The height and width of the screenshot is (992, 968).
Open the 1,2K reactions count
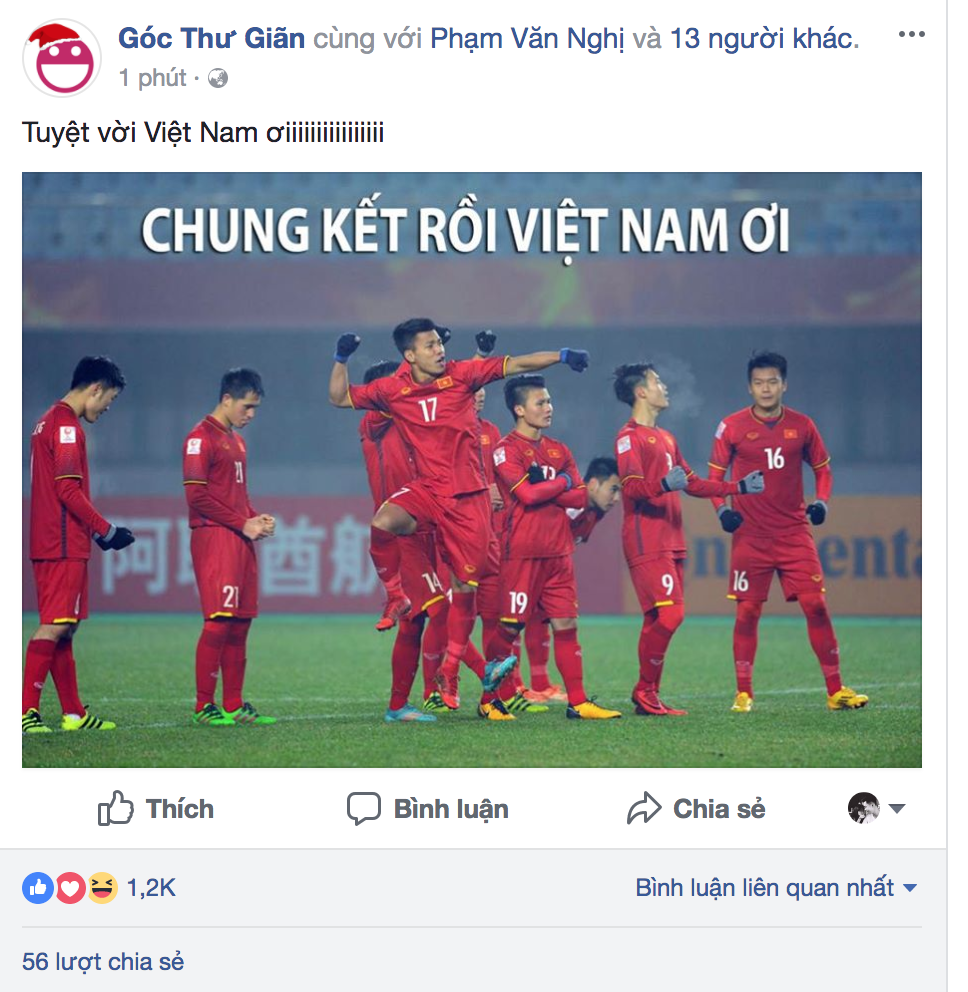151,888
